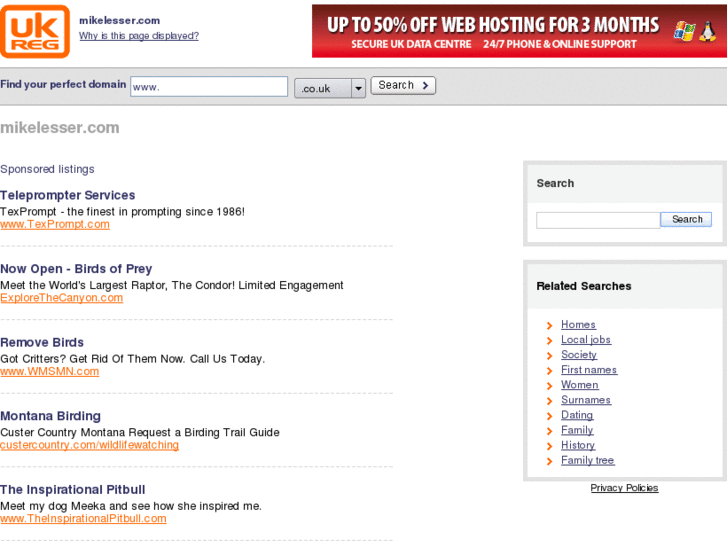Open the Local jobs related search
This screenshot has height=545, width=727.
click(586, 340)
